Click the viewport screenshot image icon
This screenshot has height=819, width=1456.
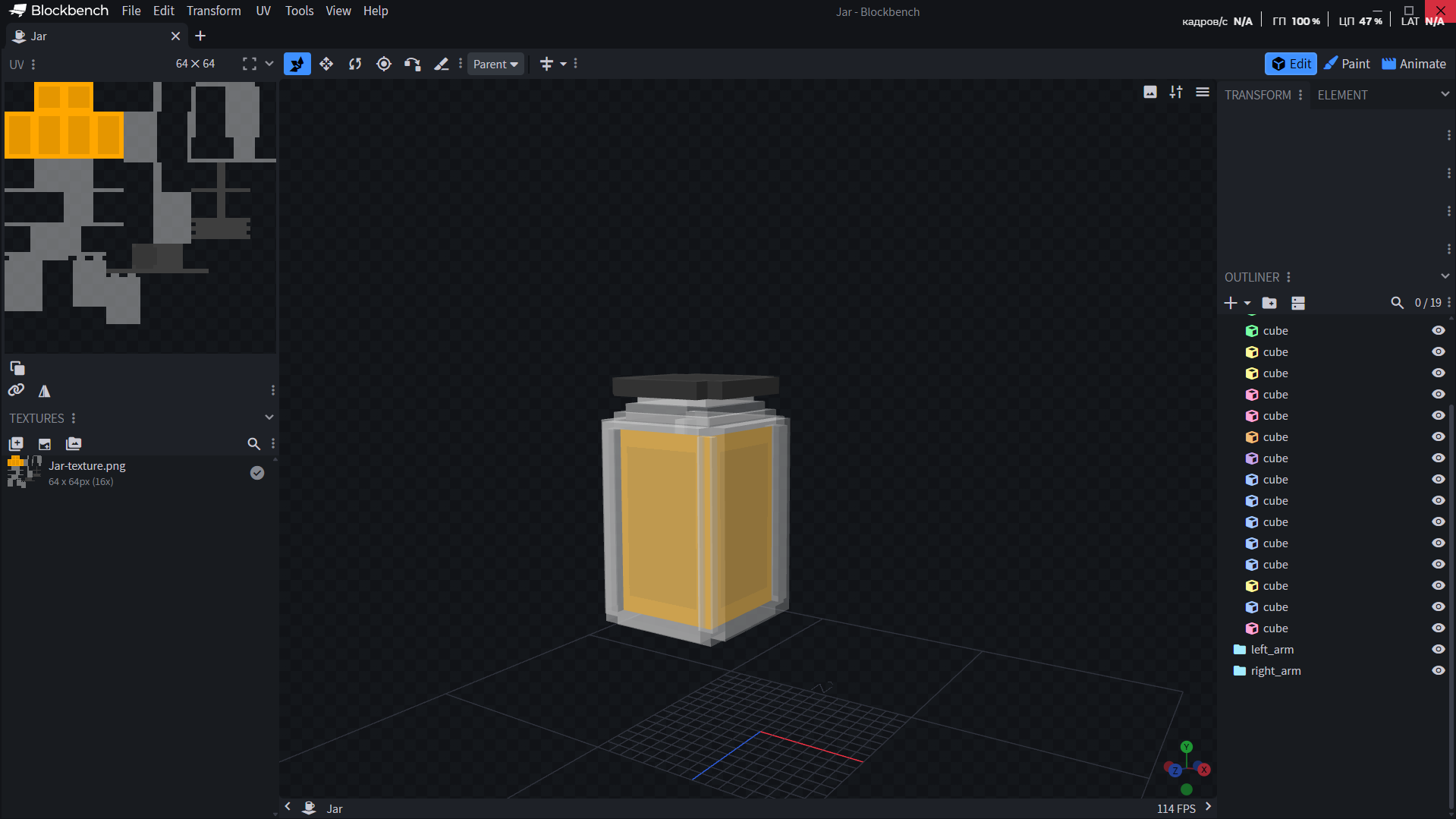(1150, 93)
